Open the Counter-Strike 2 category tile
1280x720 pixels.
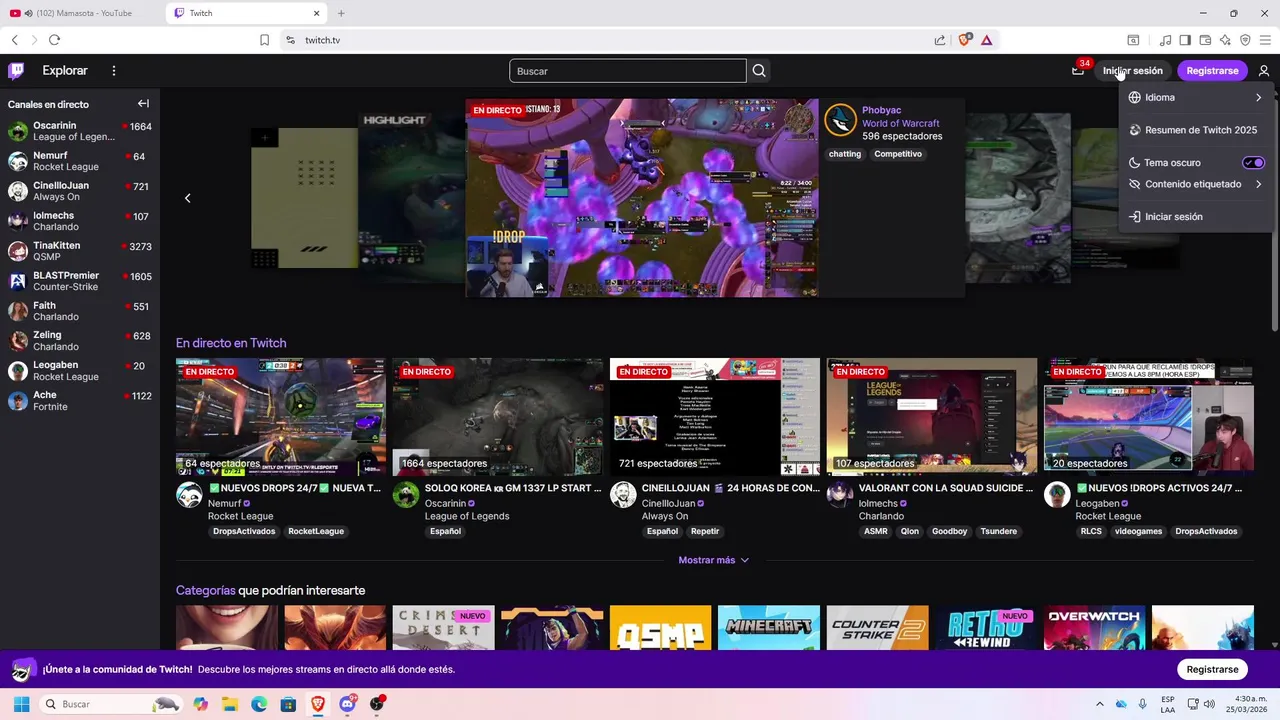pyautogui.click(x=877, y=628)
